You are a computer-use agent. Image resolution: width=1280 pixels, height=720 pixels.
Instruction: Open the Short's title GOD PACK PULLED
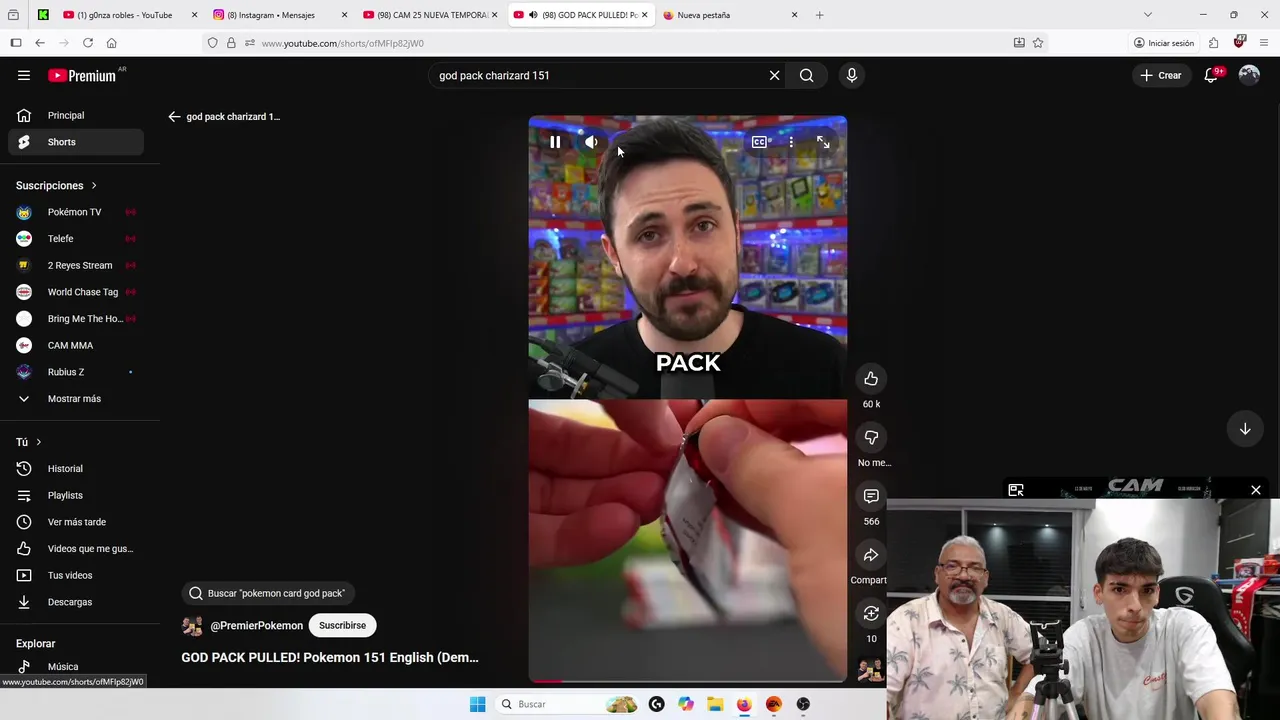(x=330, y=657)
